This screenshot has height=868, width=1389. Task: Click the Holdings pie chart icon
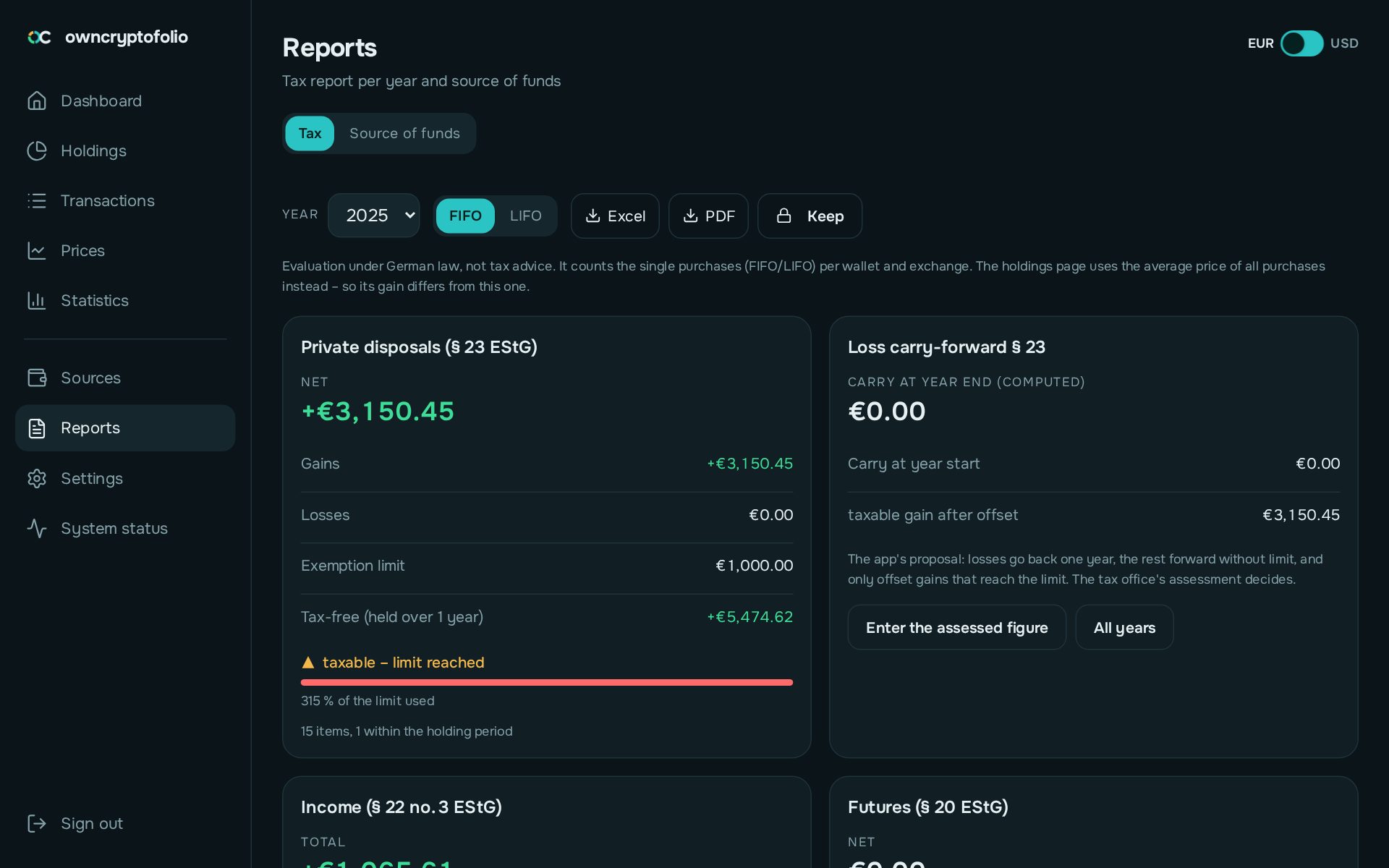point(37,150)
